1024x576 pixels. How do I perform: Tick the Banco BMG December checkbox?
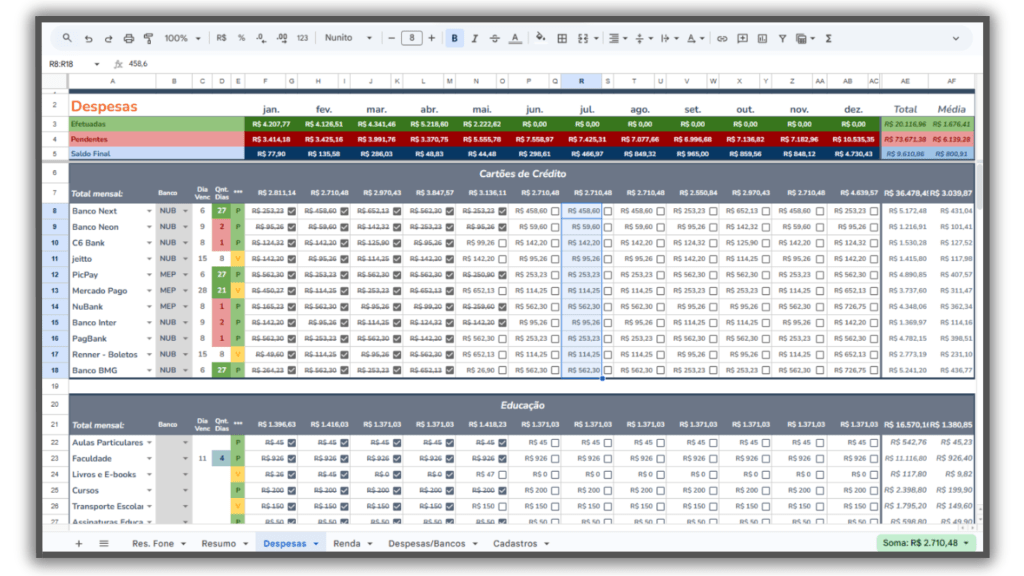tap(873, 371)
